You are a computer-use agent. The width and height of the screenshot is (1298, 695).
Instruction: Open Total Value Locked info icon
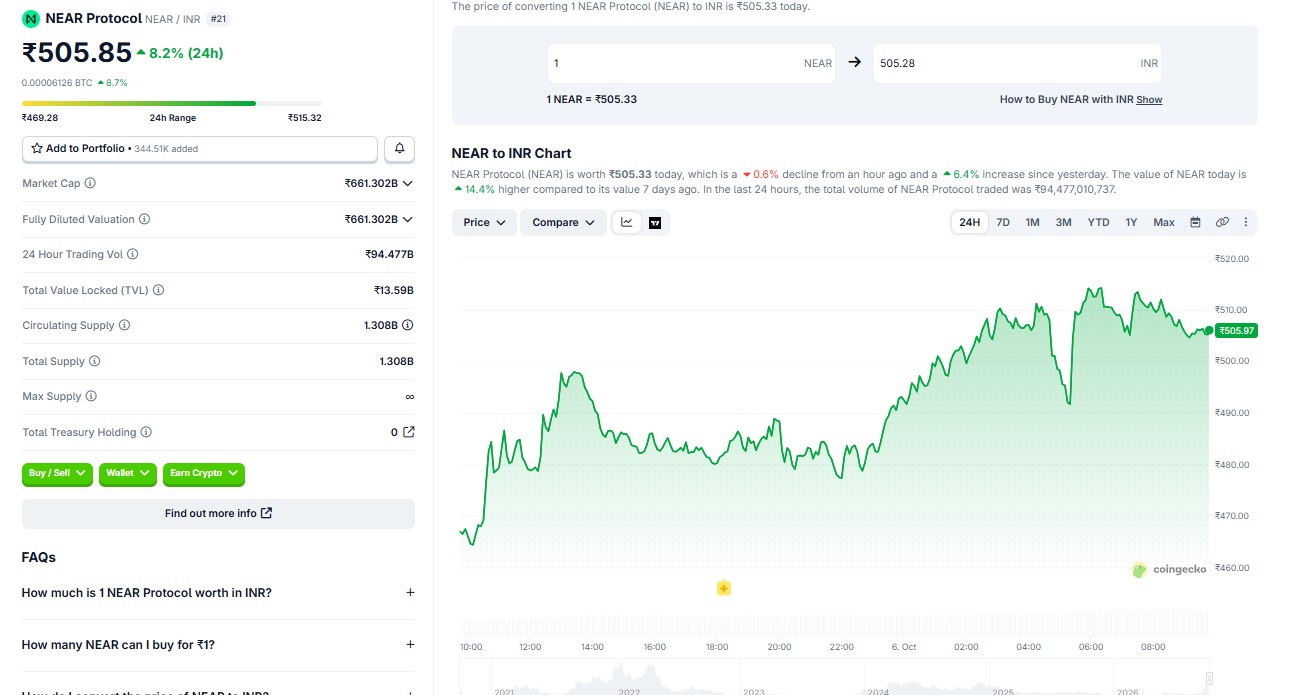[x=158, y=290]
